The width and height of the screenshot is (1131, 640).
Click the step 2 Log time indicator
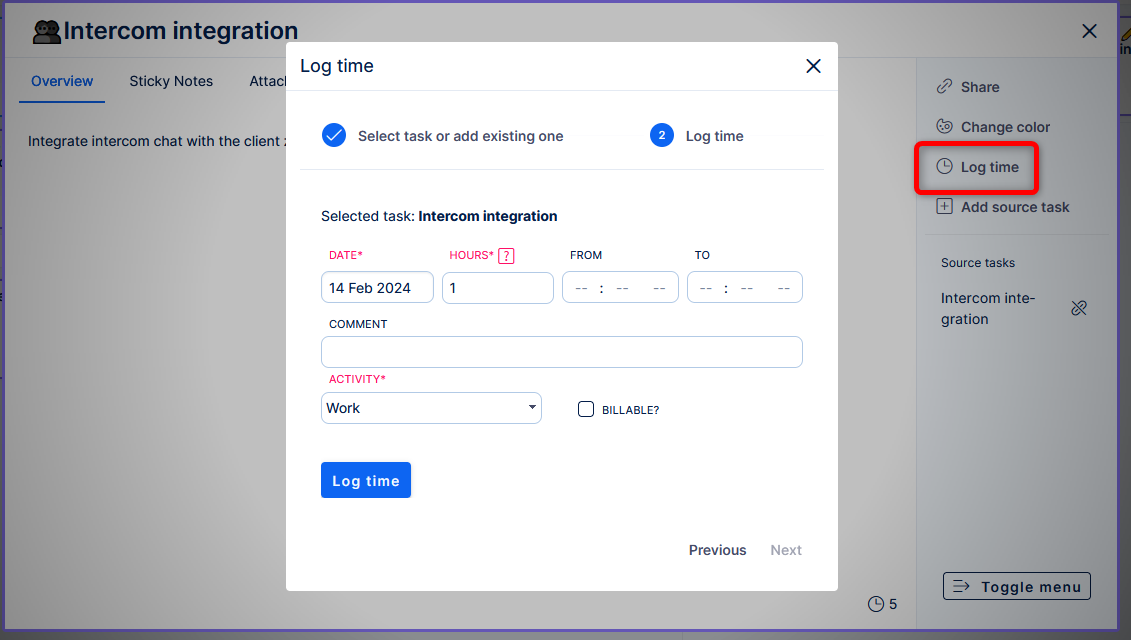click(662, 136)
